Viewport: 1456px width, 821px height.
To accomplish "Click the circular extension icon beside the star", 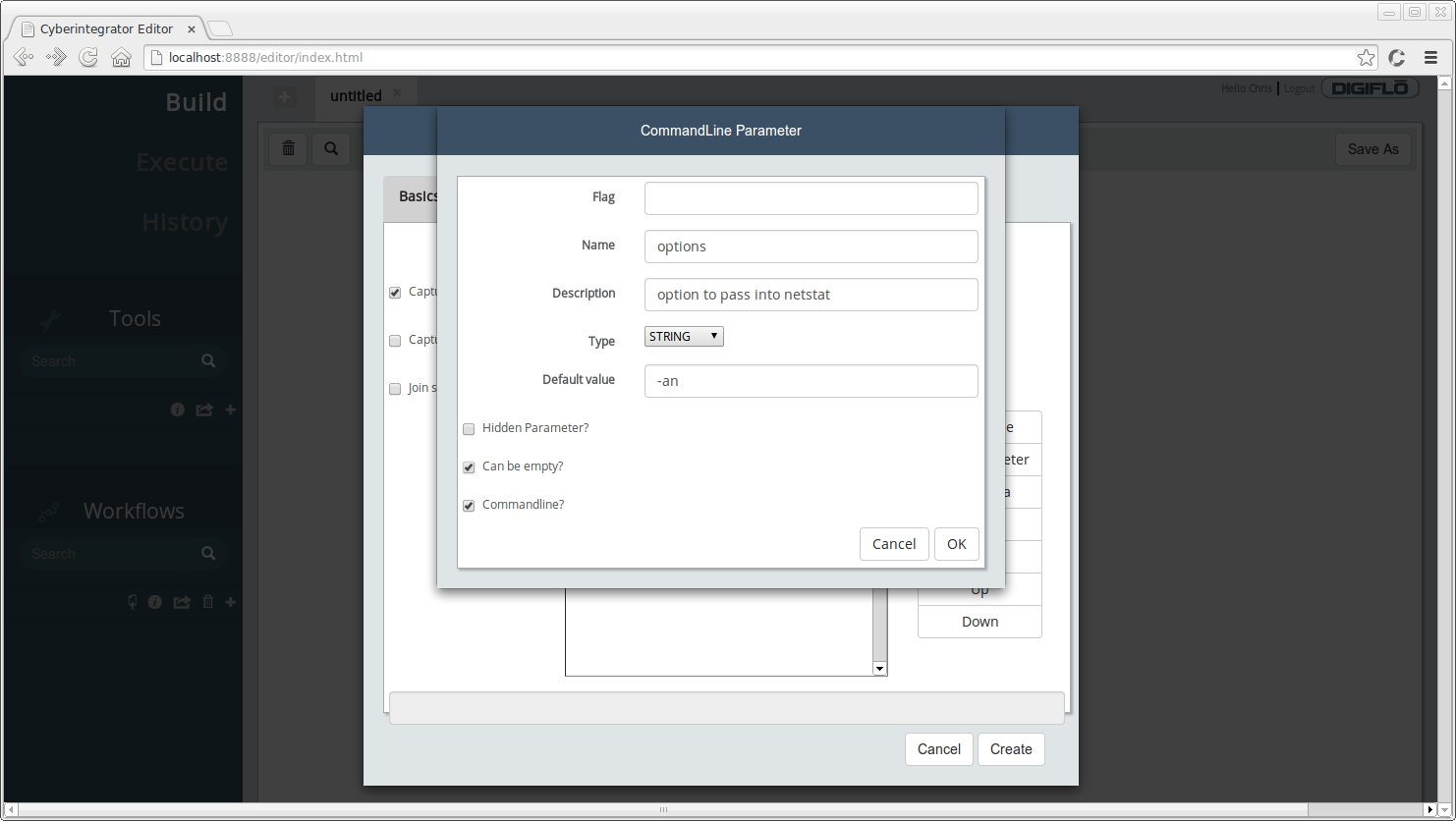I will click(x=1397, y=58).
